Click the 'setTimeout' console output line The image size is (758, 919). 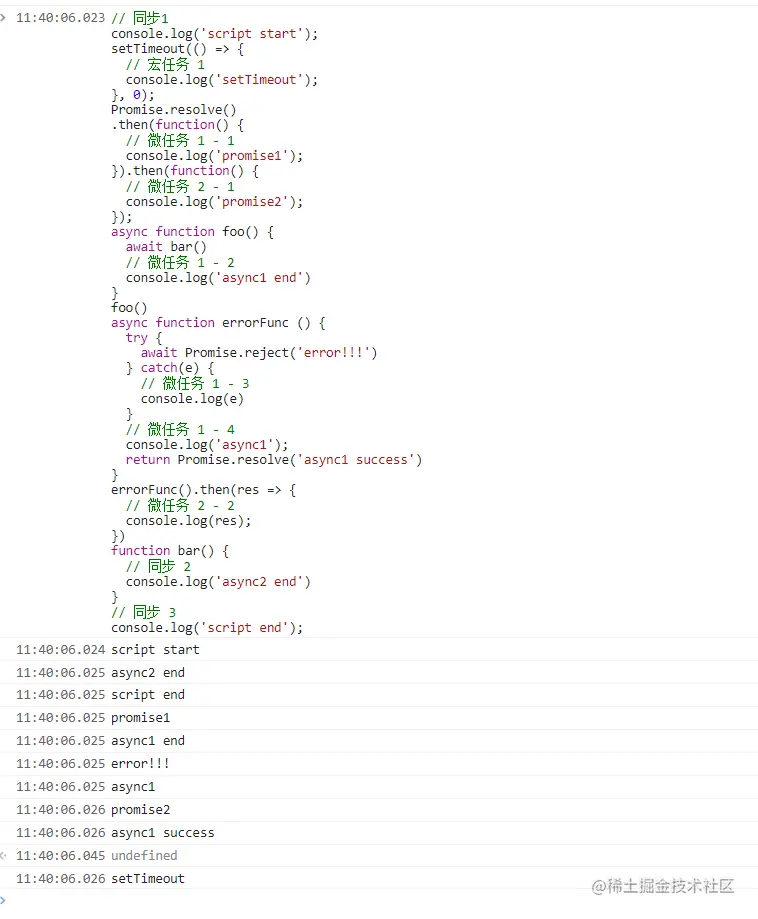point(379,878)
